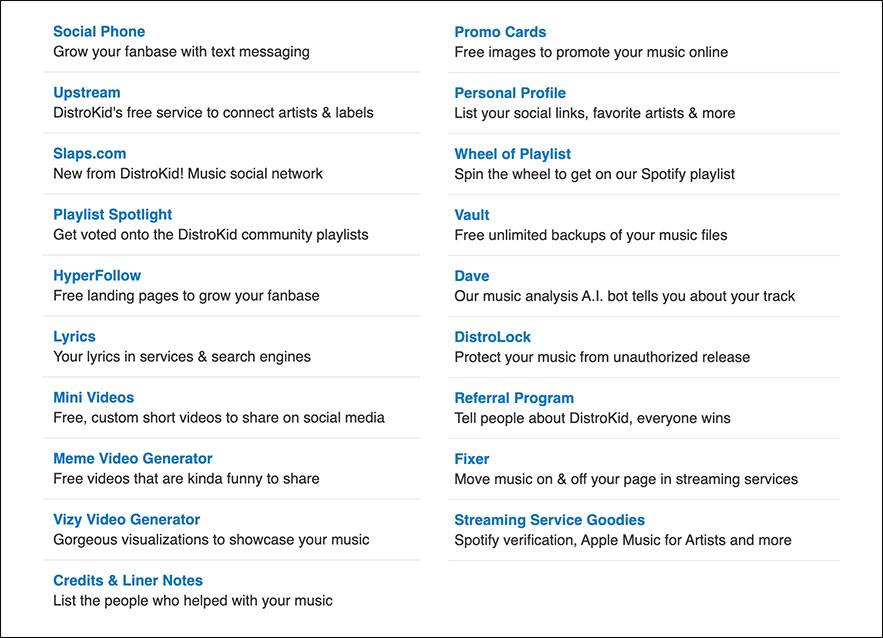Click the Upstream link
Viewport: 883px width, 638px height.
click(86, 92)
